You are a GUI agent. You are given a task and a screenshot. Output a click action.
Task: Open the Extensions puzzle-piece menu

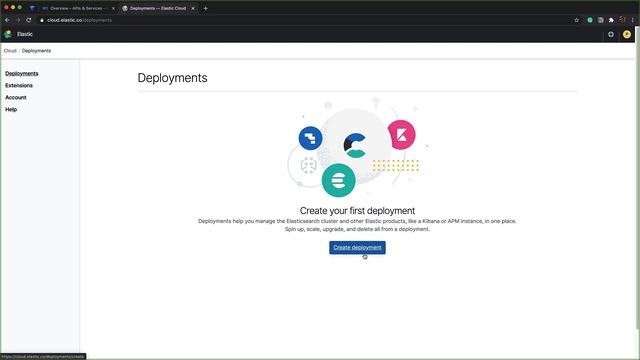611,20
